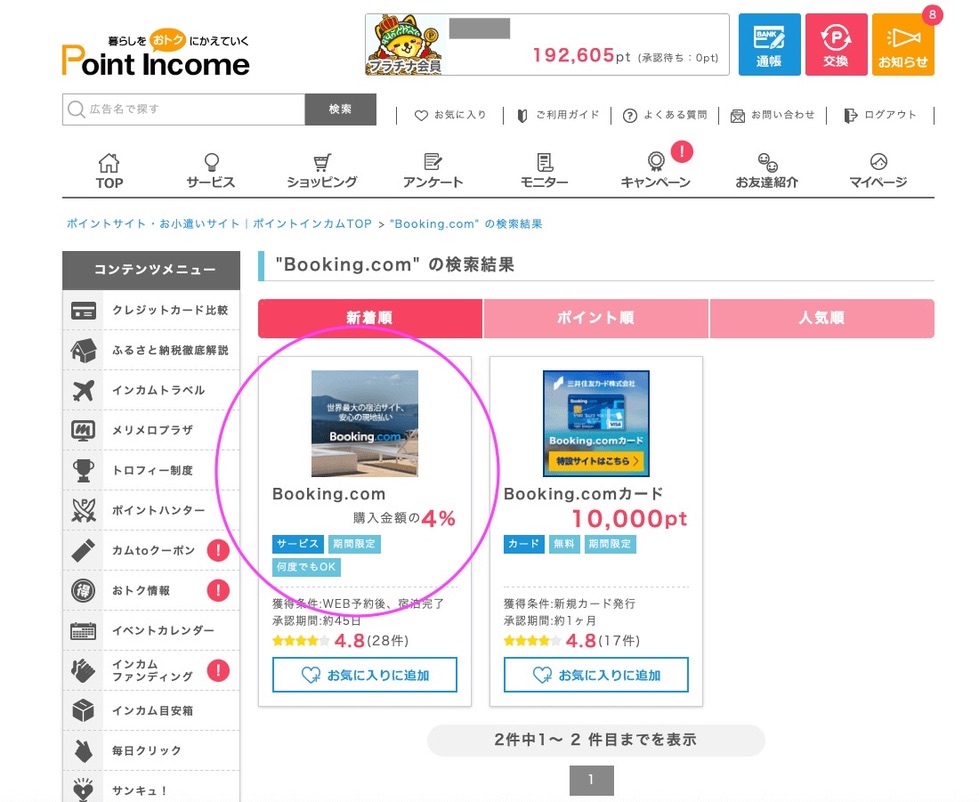Screen dimensions: 979x802
Task: Open マイページ navigation icon
Action: 878,170
